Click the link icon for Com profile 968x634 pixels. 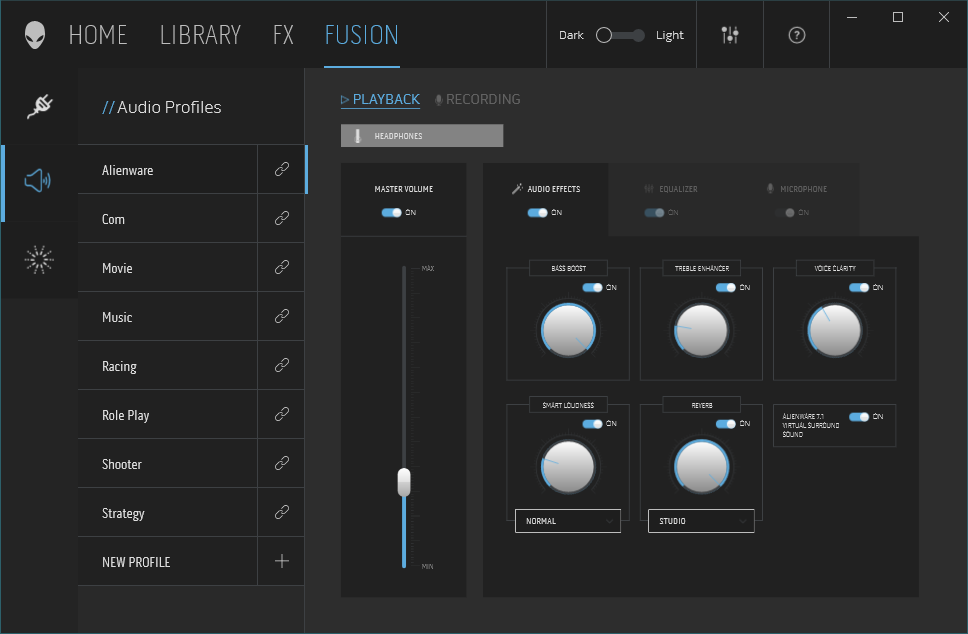tap(282, 218)
